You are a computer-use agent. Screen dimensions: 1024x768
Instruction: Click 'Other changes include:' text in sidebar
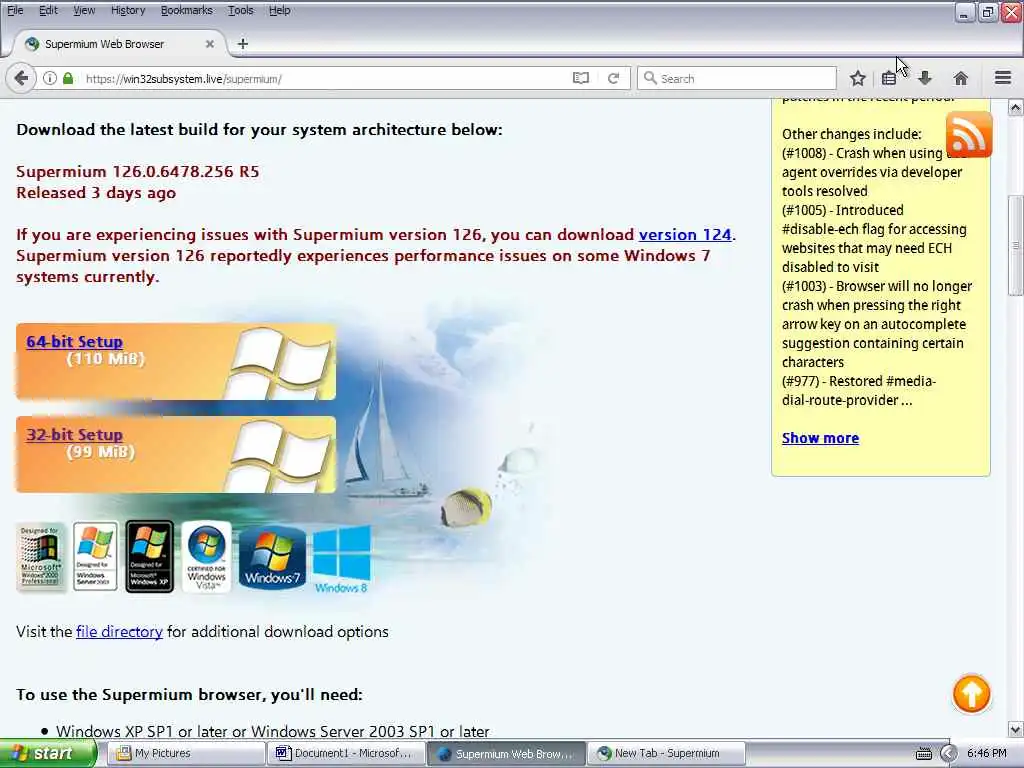(x=852, y=135)
